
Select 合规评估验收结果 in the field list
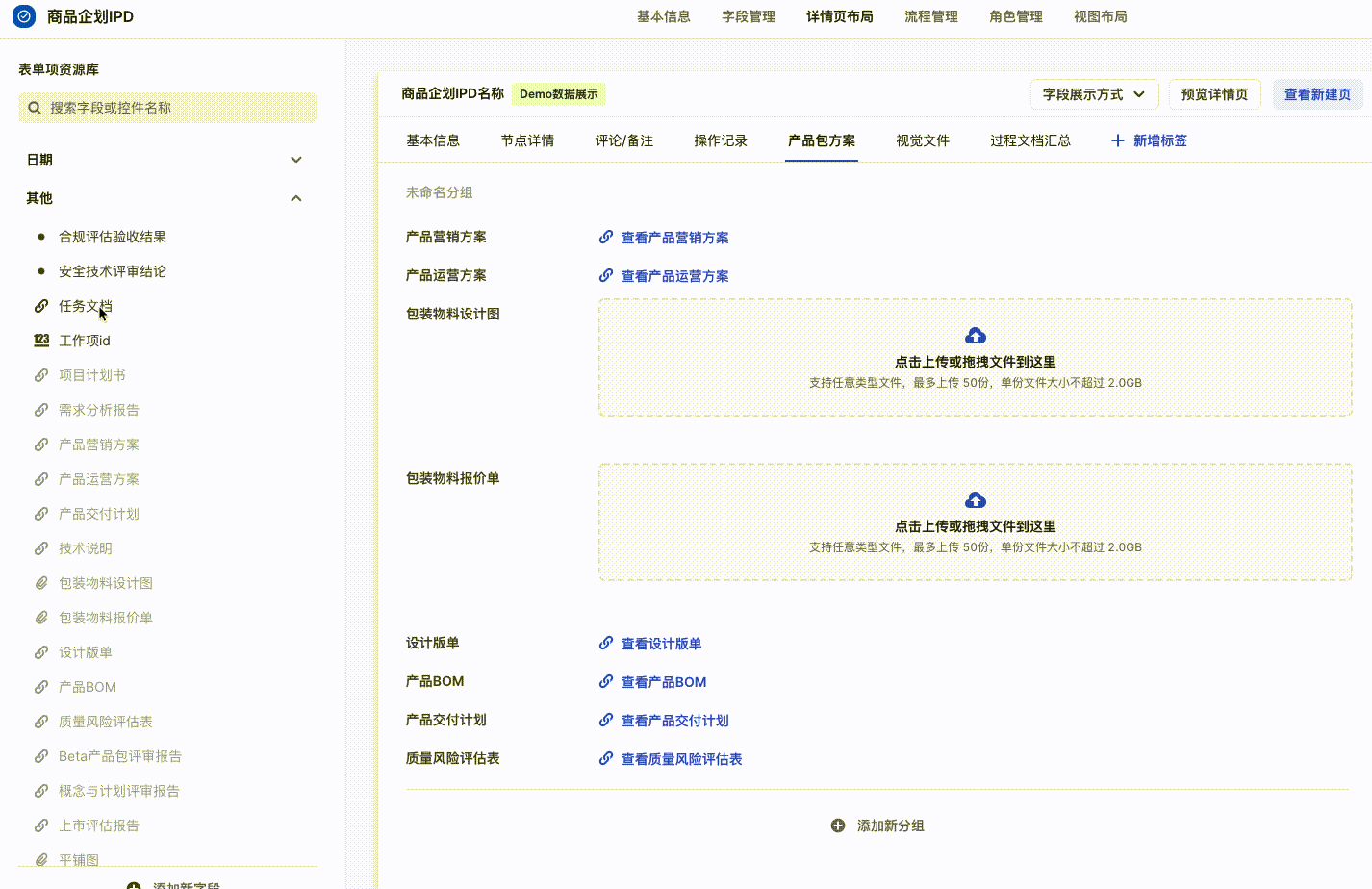point(113,237)
